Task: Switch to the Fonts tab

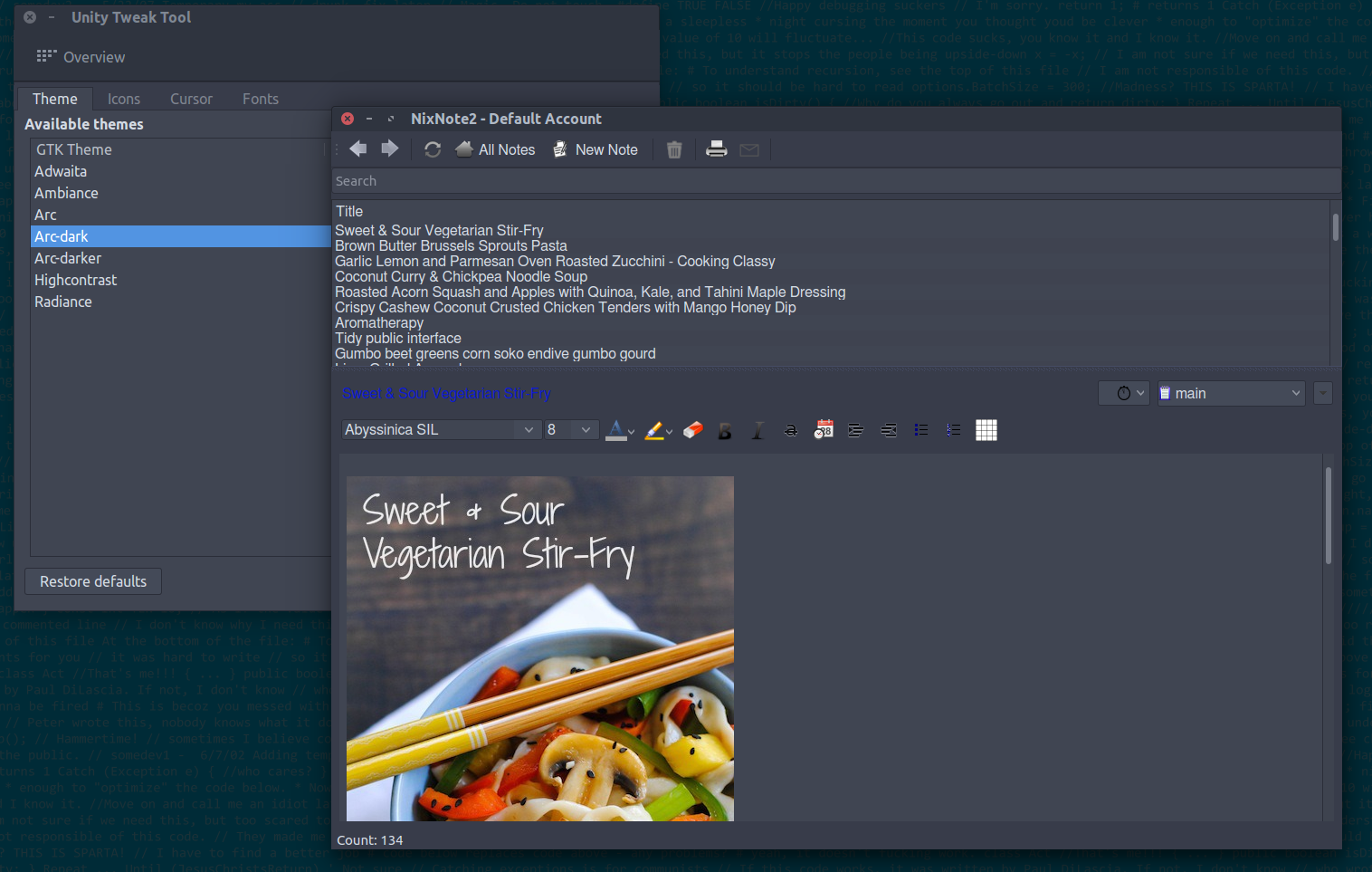Action: point(261,99)
